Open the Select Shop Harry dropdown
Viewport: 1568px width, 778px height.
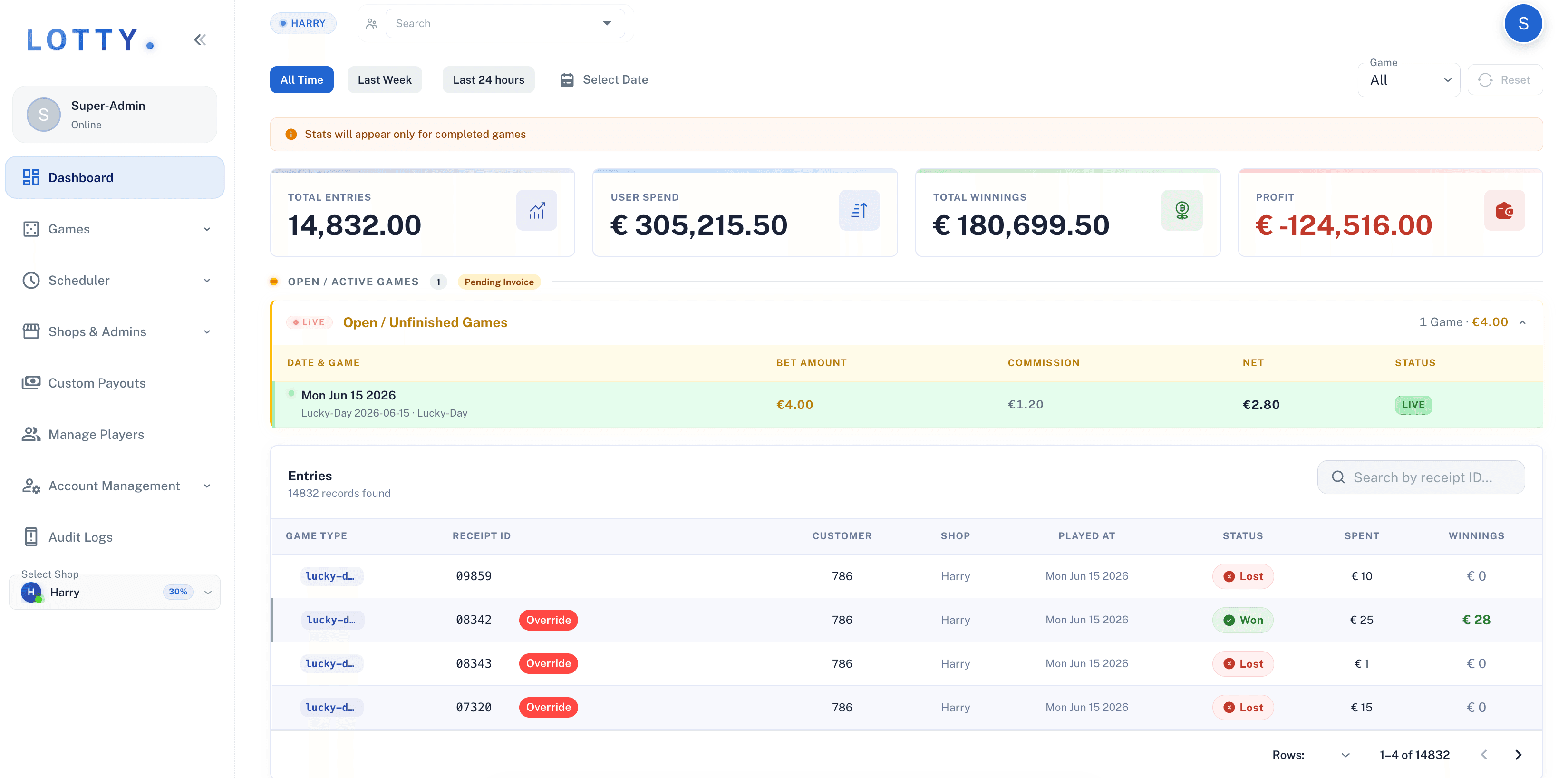[115, 593]
